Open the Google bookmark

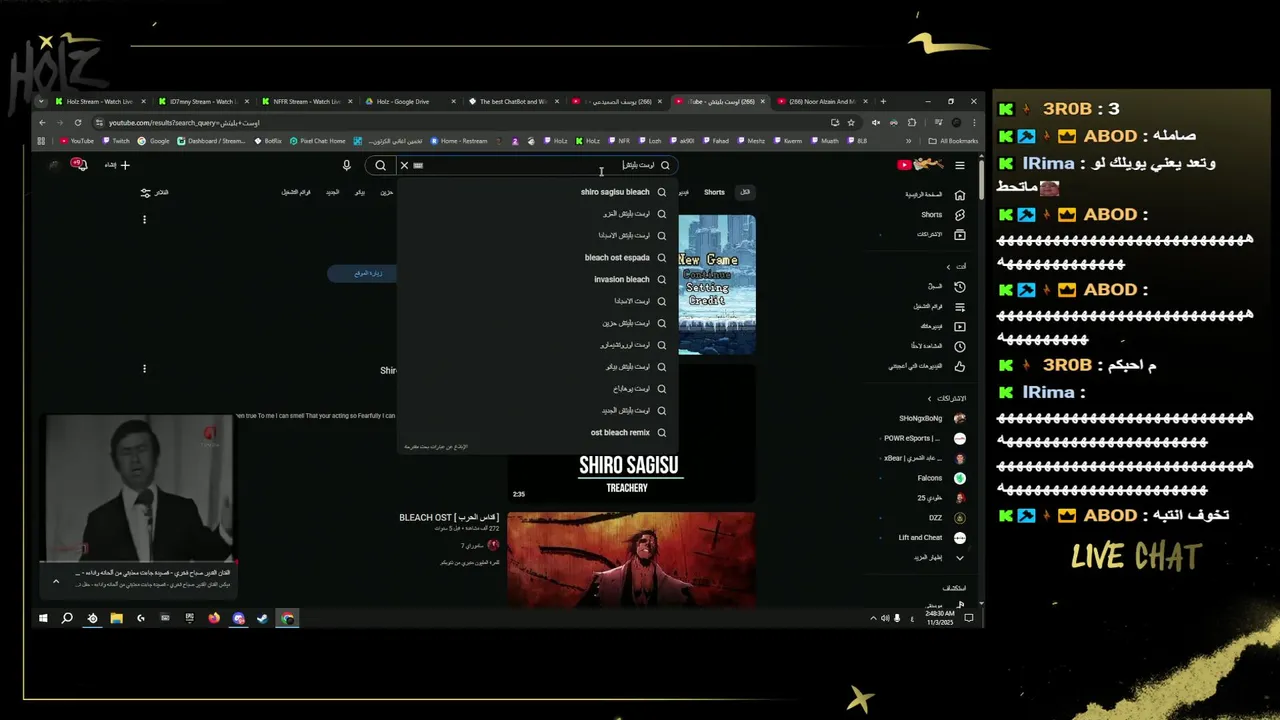tap(154, 141)
